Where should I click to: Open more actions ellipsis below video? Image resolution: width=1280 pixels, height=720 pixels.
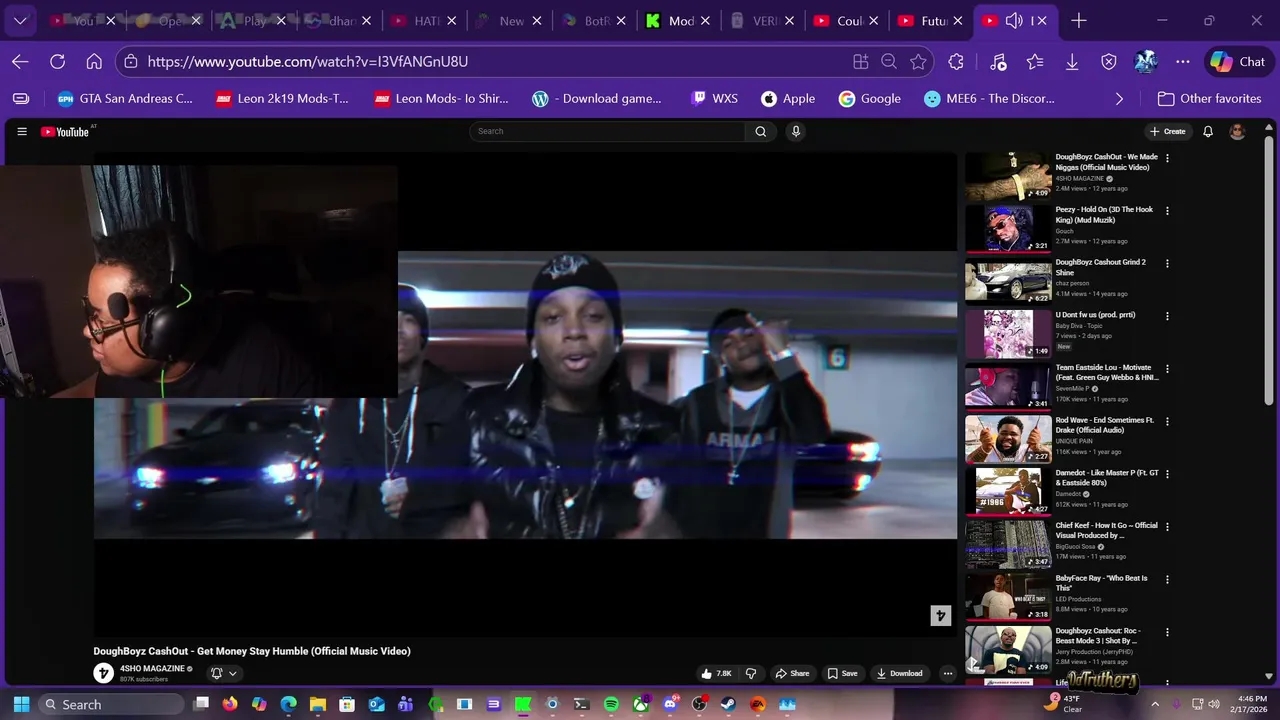point(948,673)
